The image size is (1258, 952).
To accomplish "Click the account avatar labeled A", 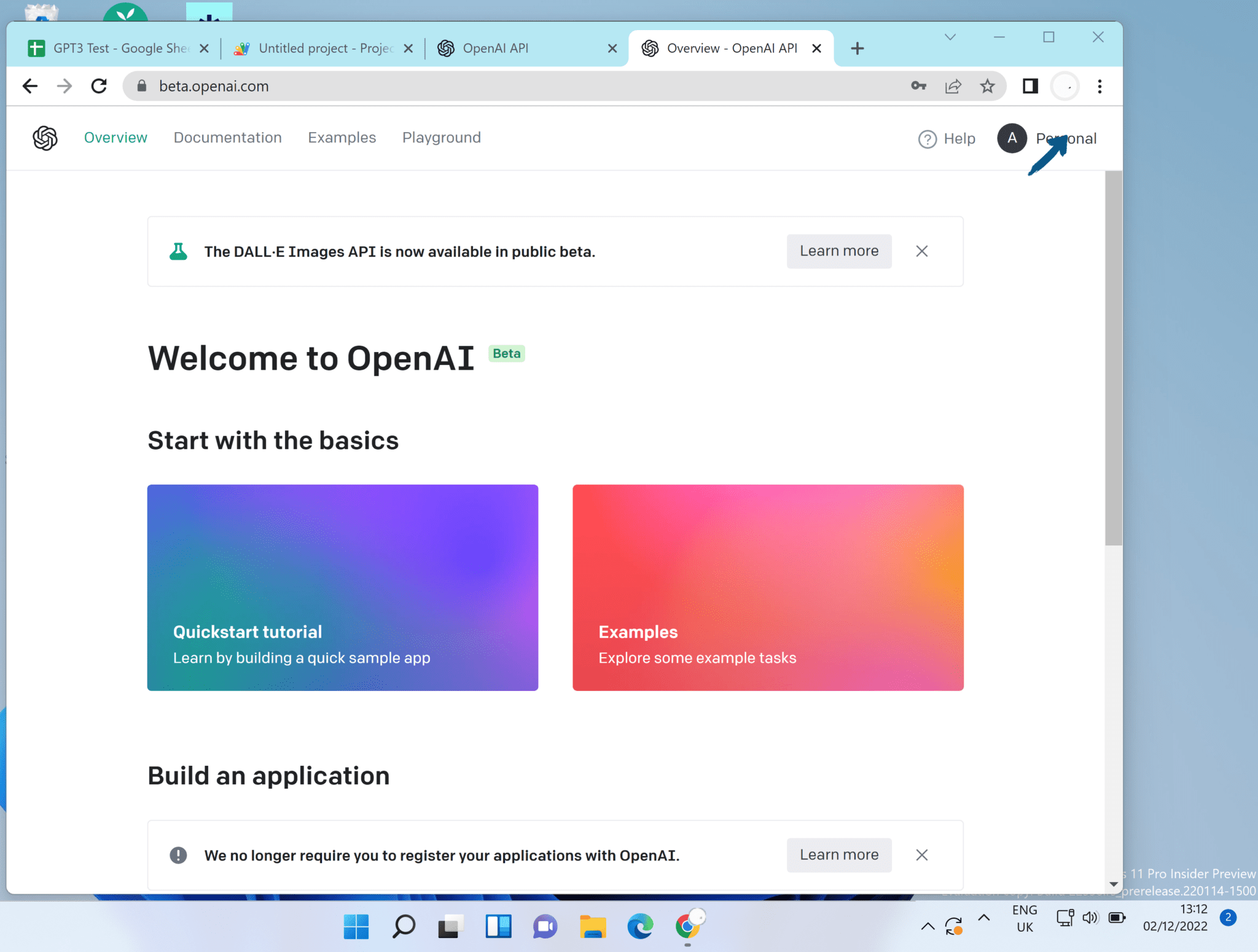I will [x=1012, y=138].
